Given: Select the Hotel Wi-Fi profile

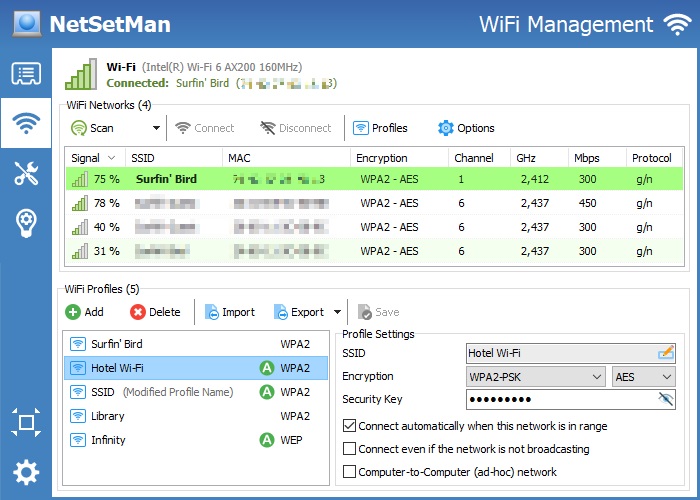Looking at the screenshot, I should pos(196,368).
